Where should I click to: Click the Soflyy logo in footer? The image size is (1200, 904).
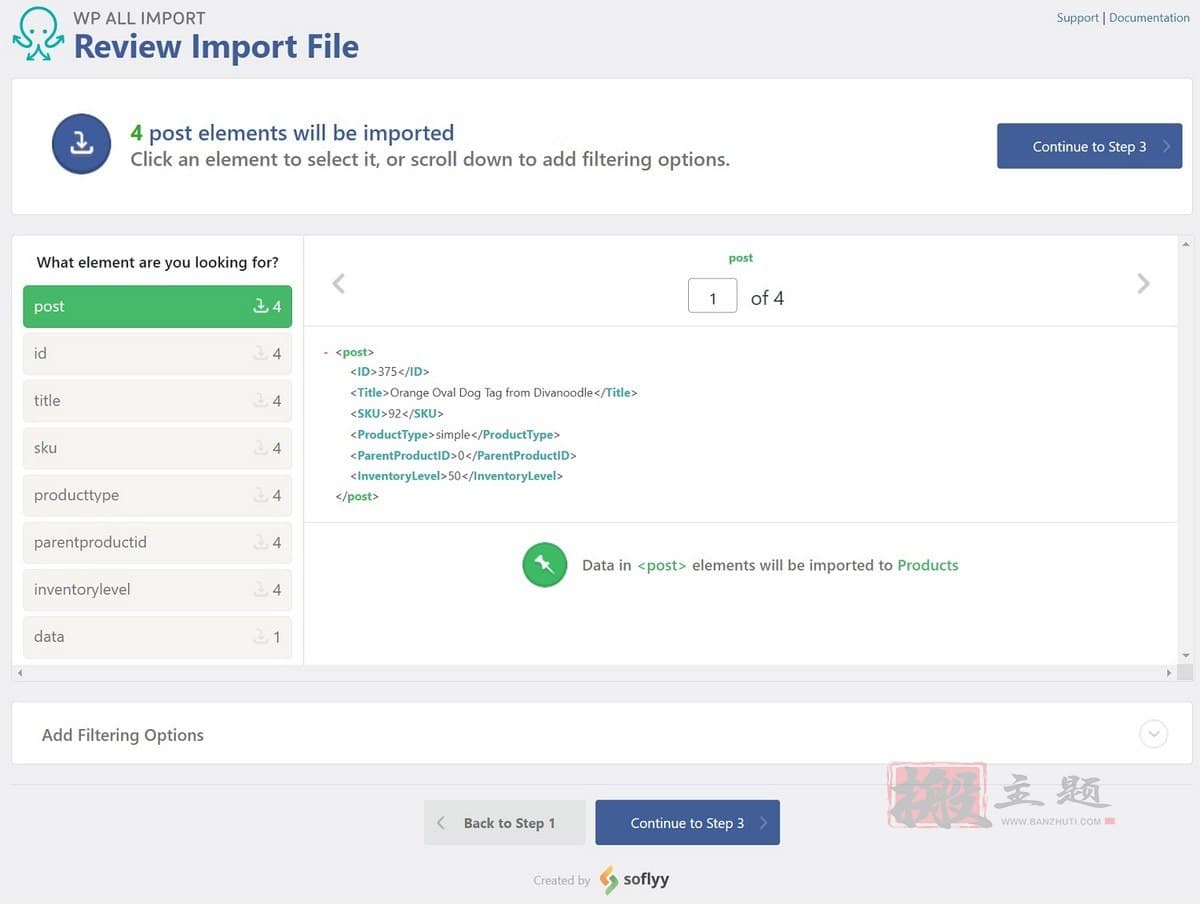click(634, 880)
